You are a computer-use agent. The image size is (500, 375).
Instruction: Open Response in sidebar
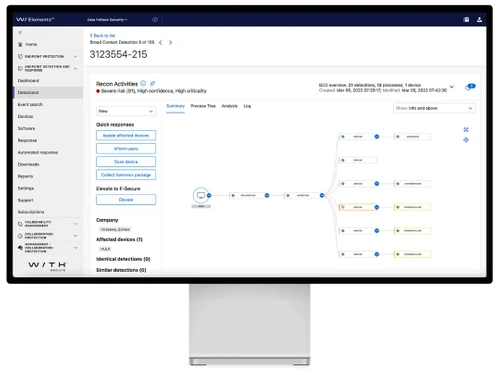click(48, 140)
